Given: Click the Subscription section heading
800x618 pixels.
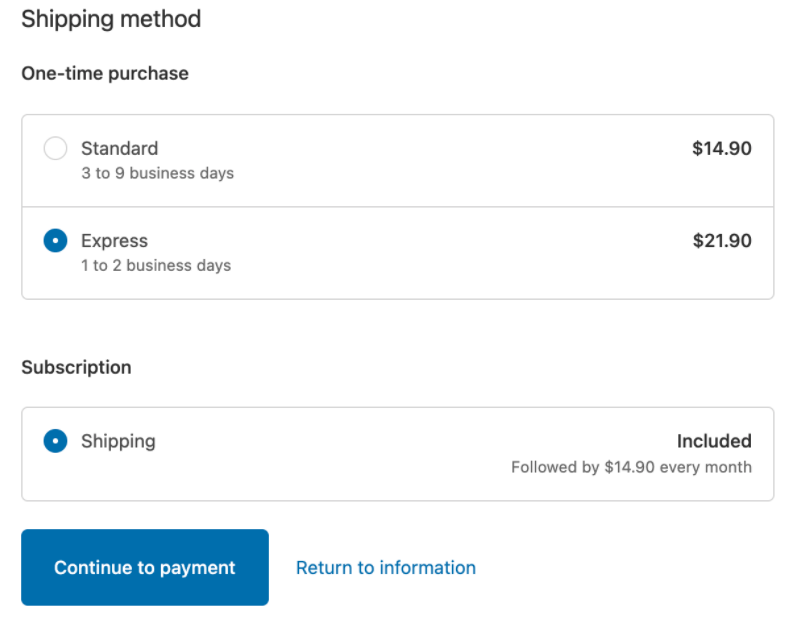Looking at the screenshot, I should (77, 367).
